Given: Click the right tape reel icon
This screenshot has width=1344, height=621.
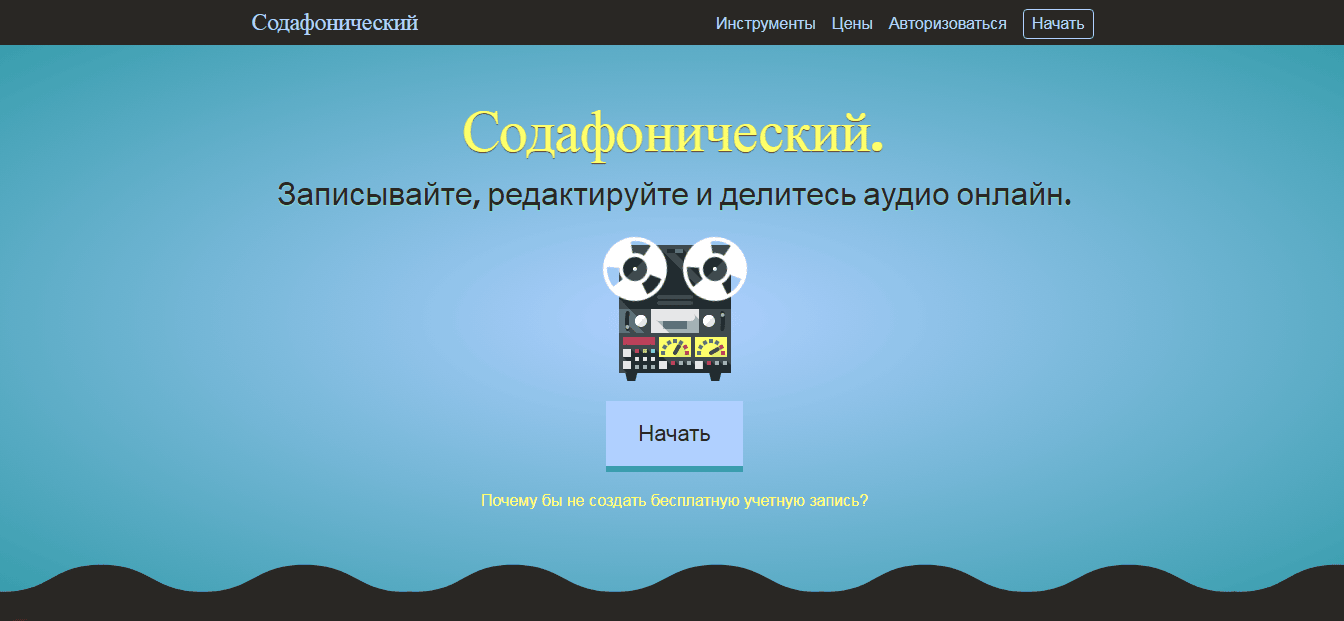Looking at the screenshot, I should [x=714, y=269].
